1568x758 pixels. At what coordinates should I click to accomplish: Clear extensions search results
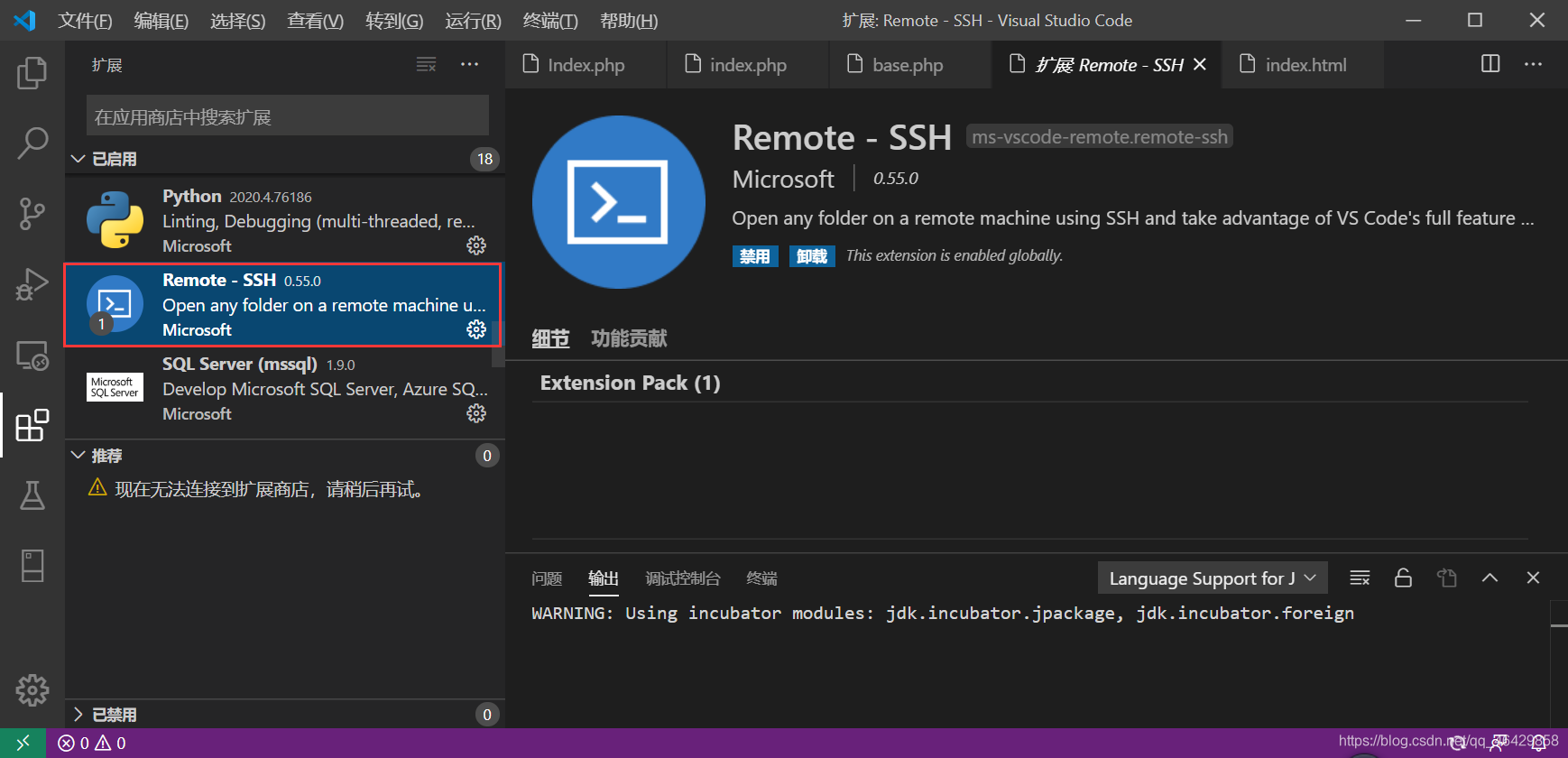pos(426,65)
